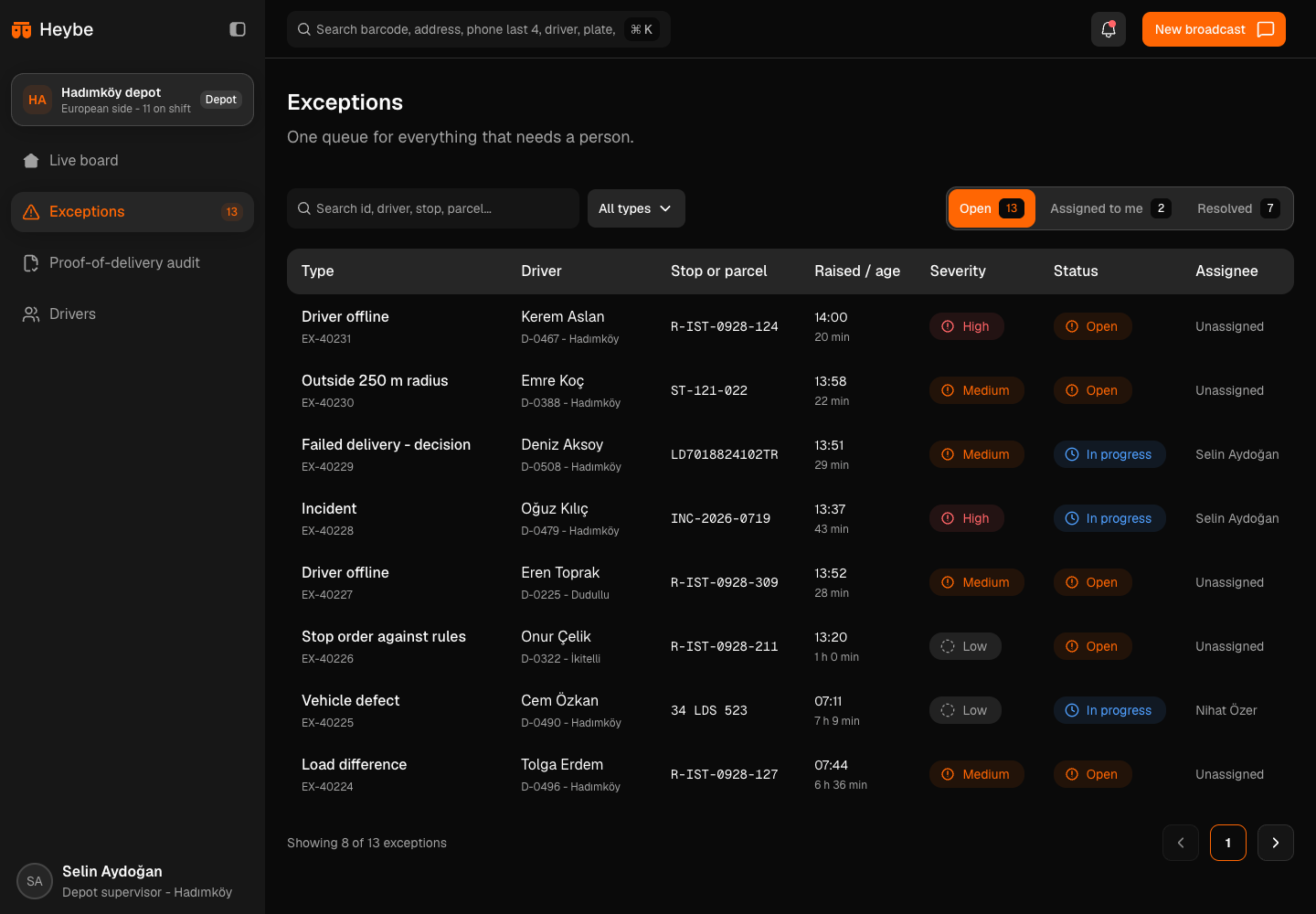Switch to the Assigned to me tab

click(1110, 208)
